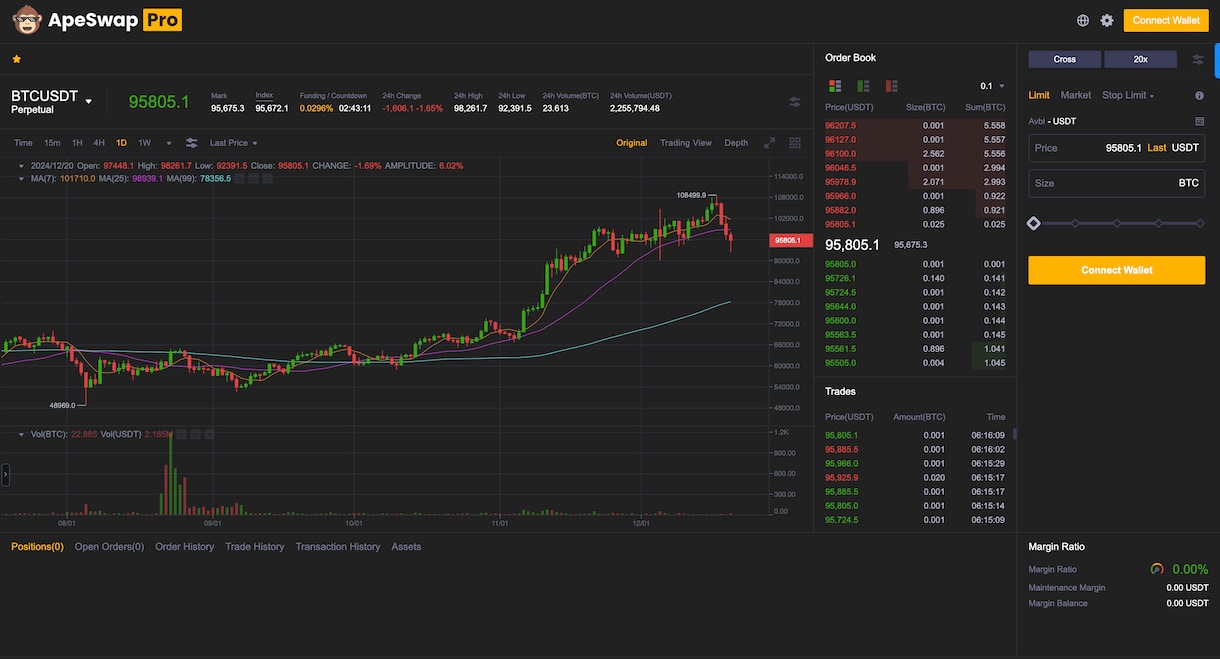Open the Stop Limit dropdown
The image size is (1220, 659).
pos(1128,95)
